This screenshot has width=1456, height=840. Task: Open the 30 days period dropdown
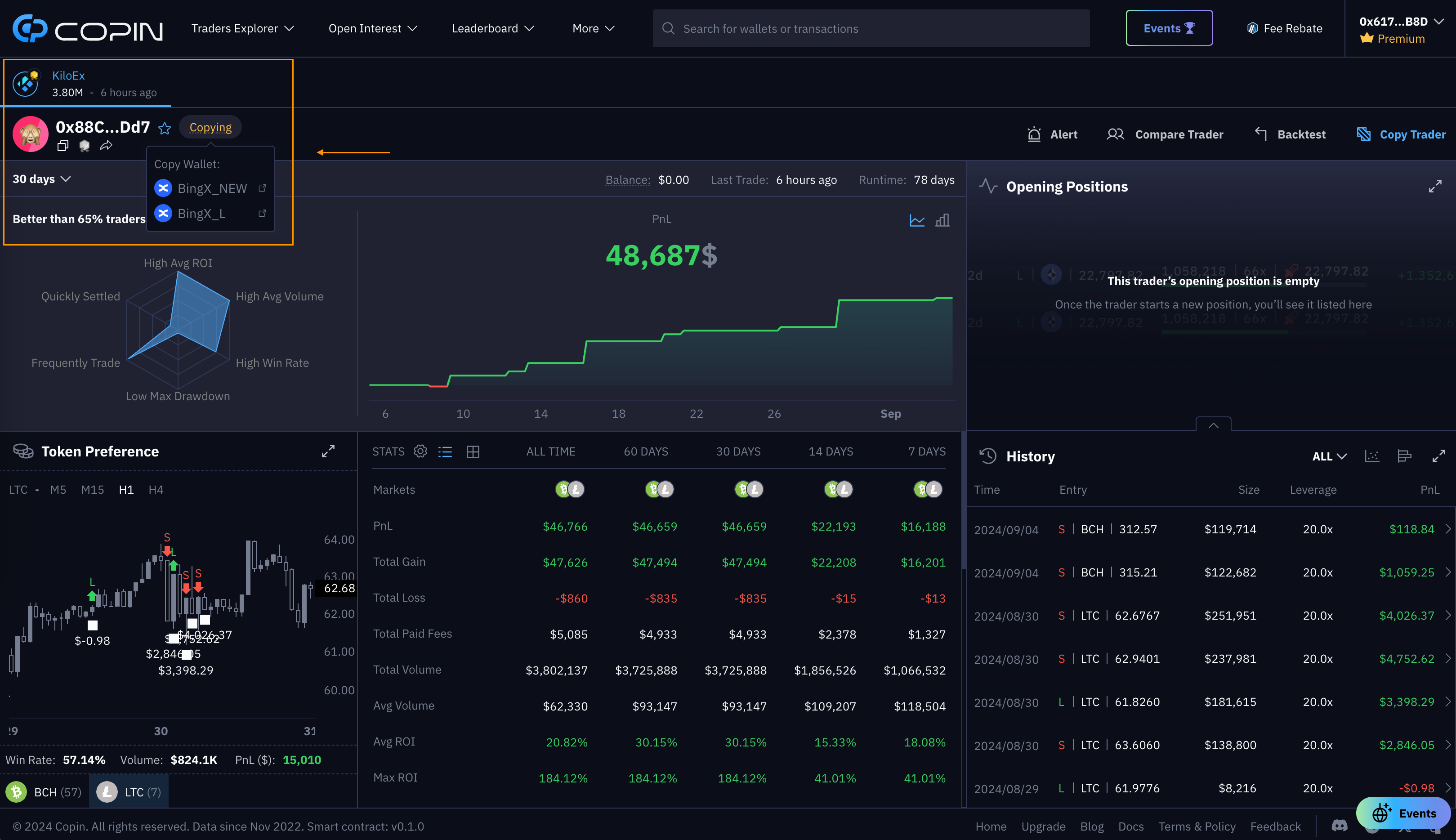(41, 179)
